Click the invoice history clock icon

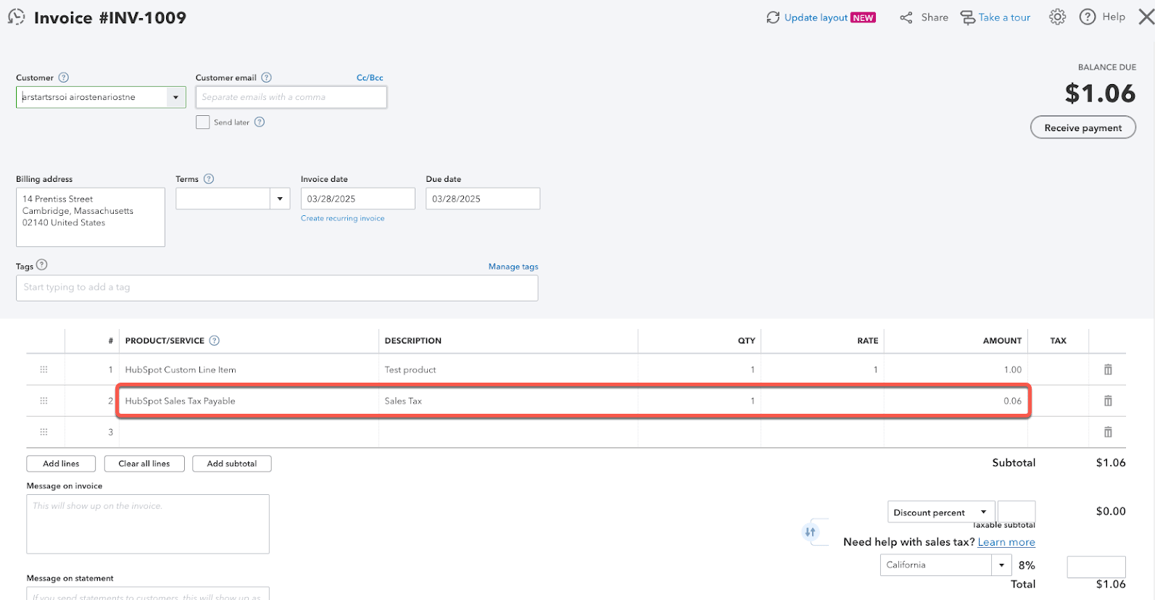coord(16,17)
